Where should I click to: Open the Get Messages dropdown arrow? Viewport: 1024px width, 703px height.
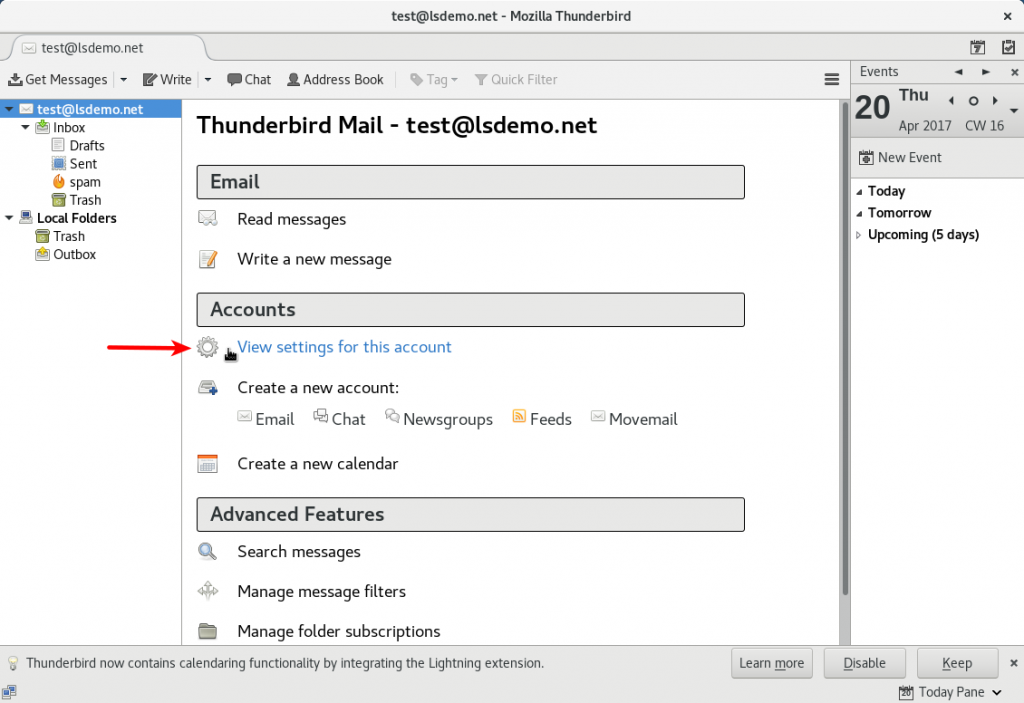click(123, 80)
